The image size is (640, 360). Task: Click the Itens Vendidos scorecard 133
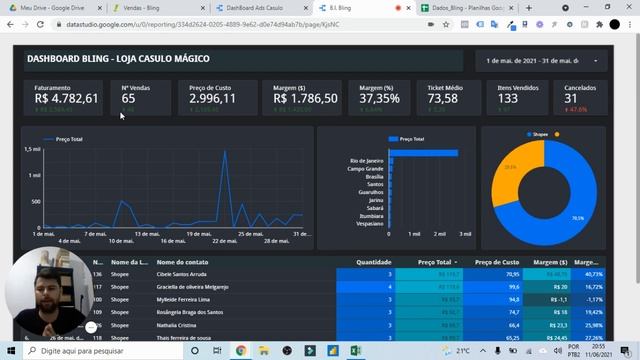pos(517,98)
